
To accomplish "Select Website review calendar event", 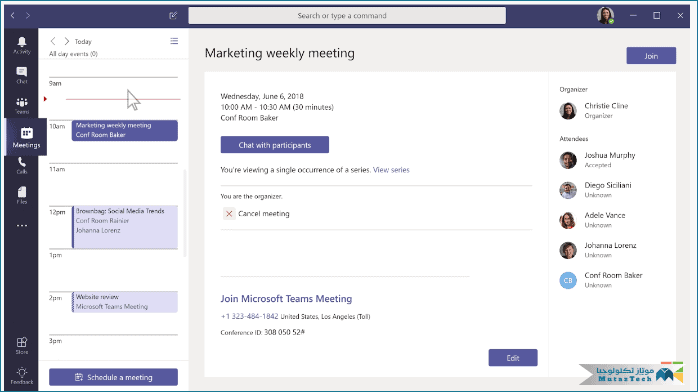I will [125, 302].
